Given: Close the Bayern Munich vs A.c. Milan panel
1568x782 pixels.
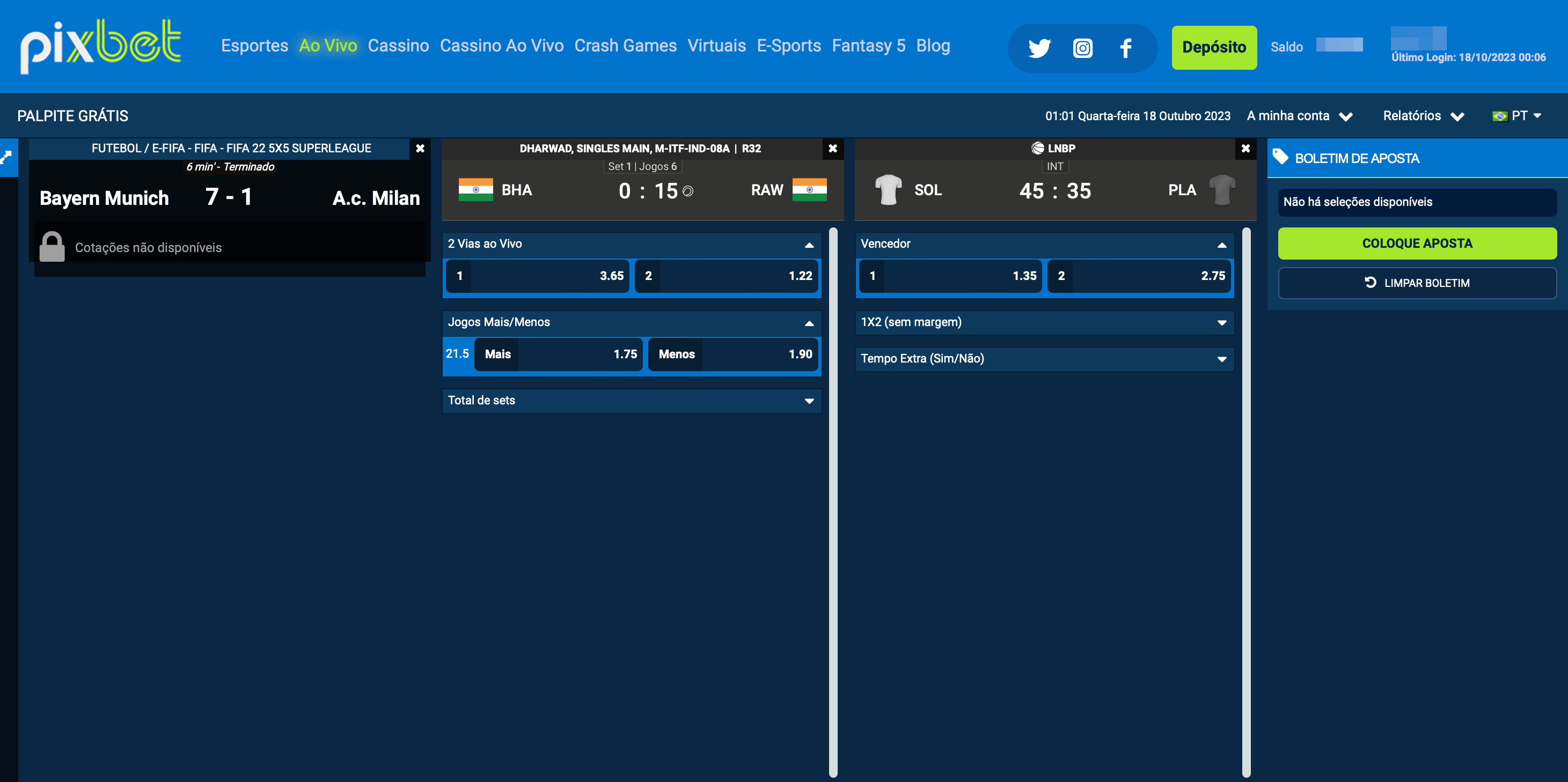Looking at the screenshot, I should pos(420,149).
